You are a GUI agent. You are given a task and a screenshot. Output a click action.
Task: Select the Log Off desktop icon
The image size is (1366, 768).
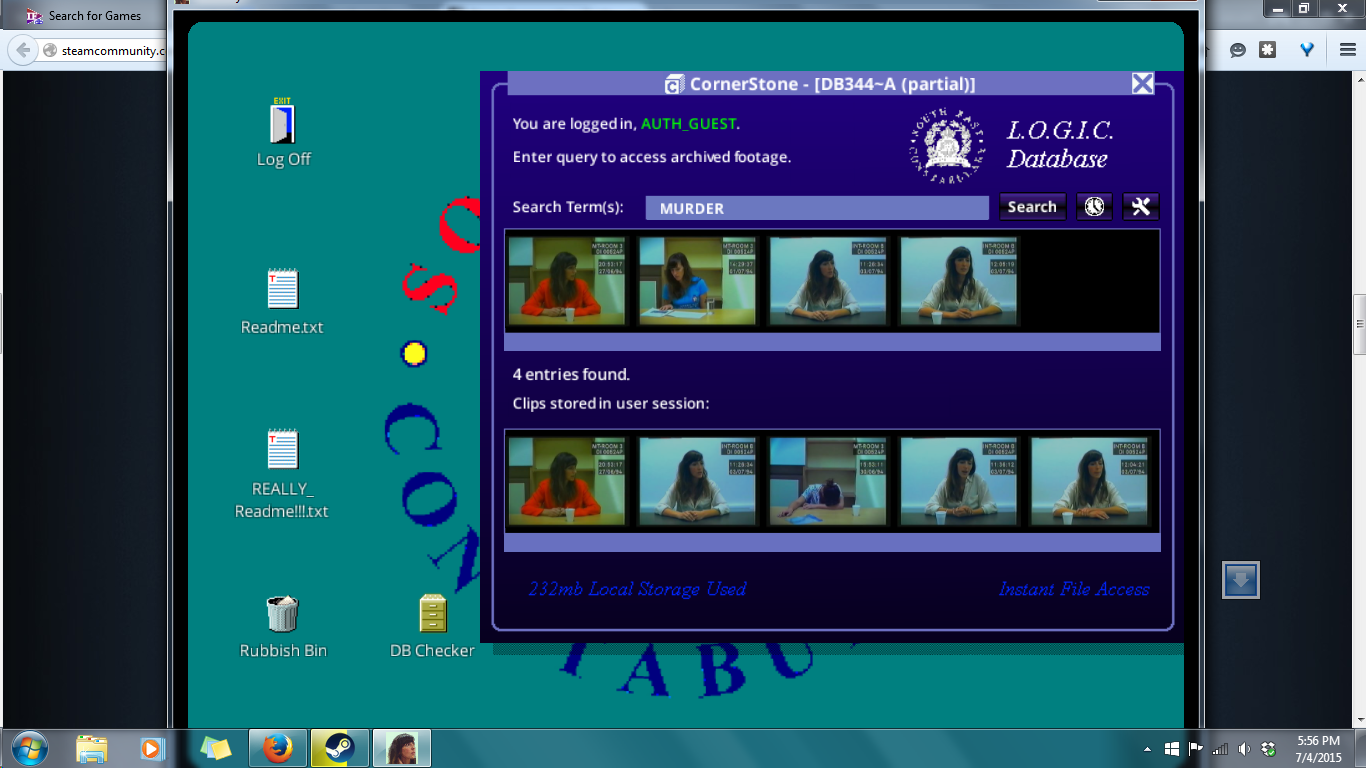click(283, 132)
